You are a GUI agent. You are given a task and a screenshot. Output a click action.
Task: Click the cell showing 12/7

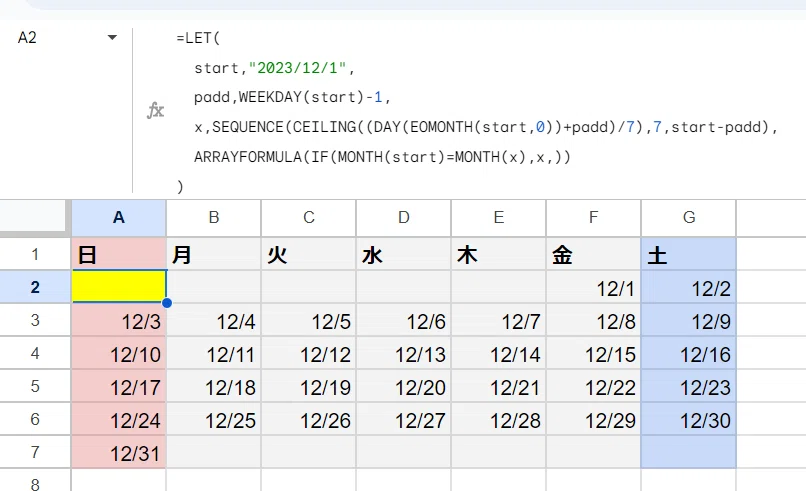[x=499, y=320]
